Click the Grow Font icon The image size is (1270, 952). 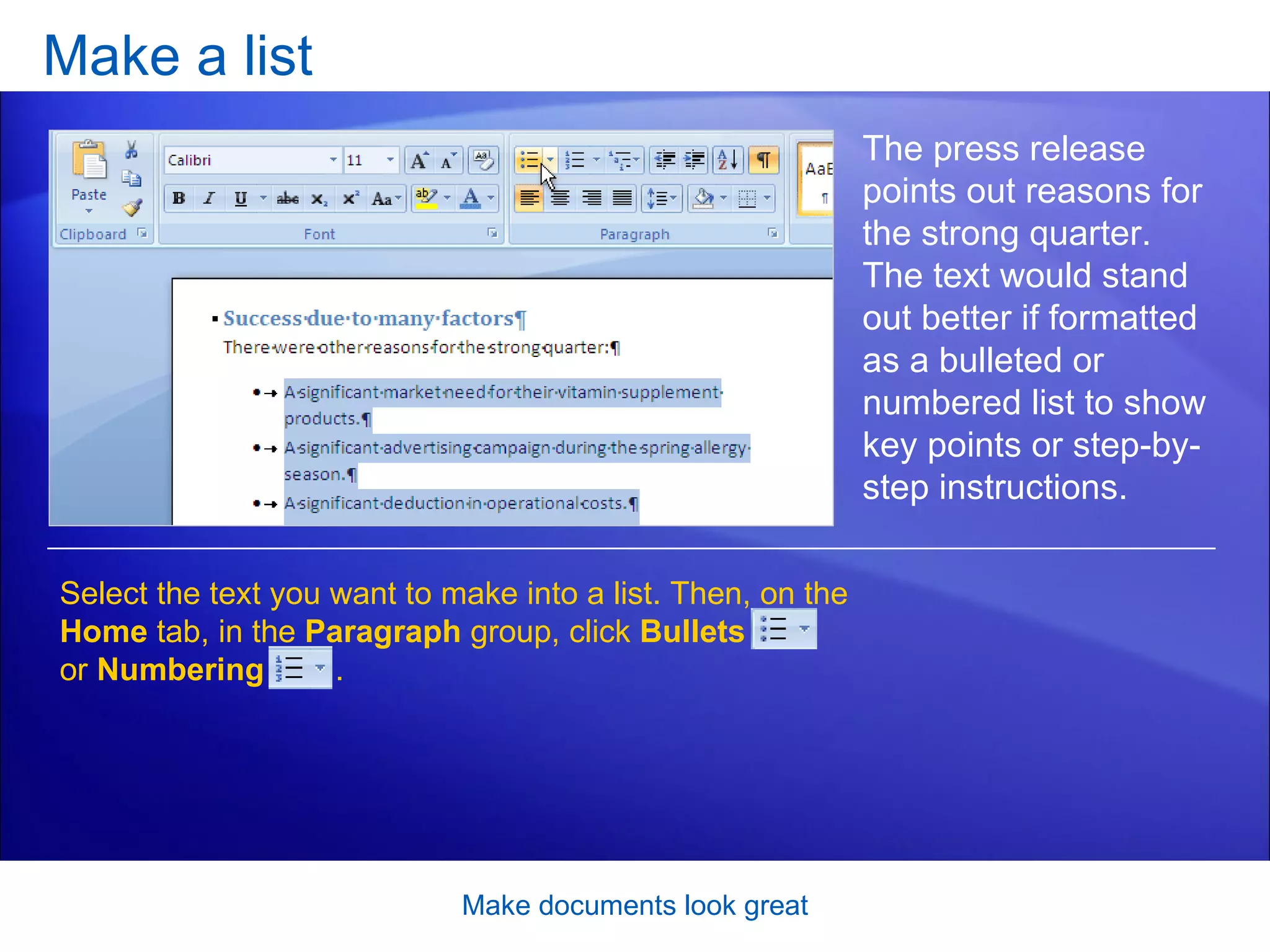click(420, 161)
